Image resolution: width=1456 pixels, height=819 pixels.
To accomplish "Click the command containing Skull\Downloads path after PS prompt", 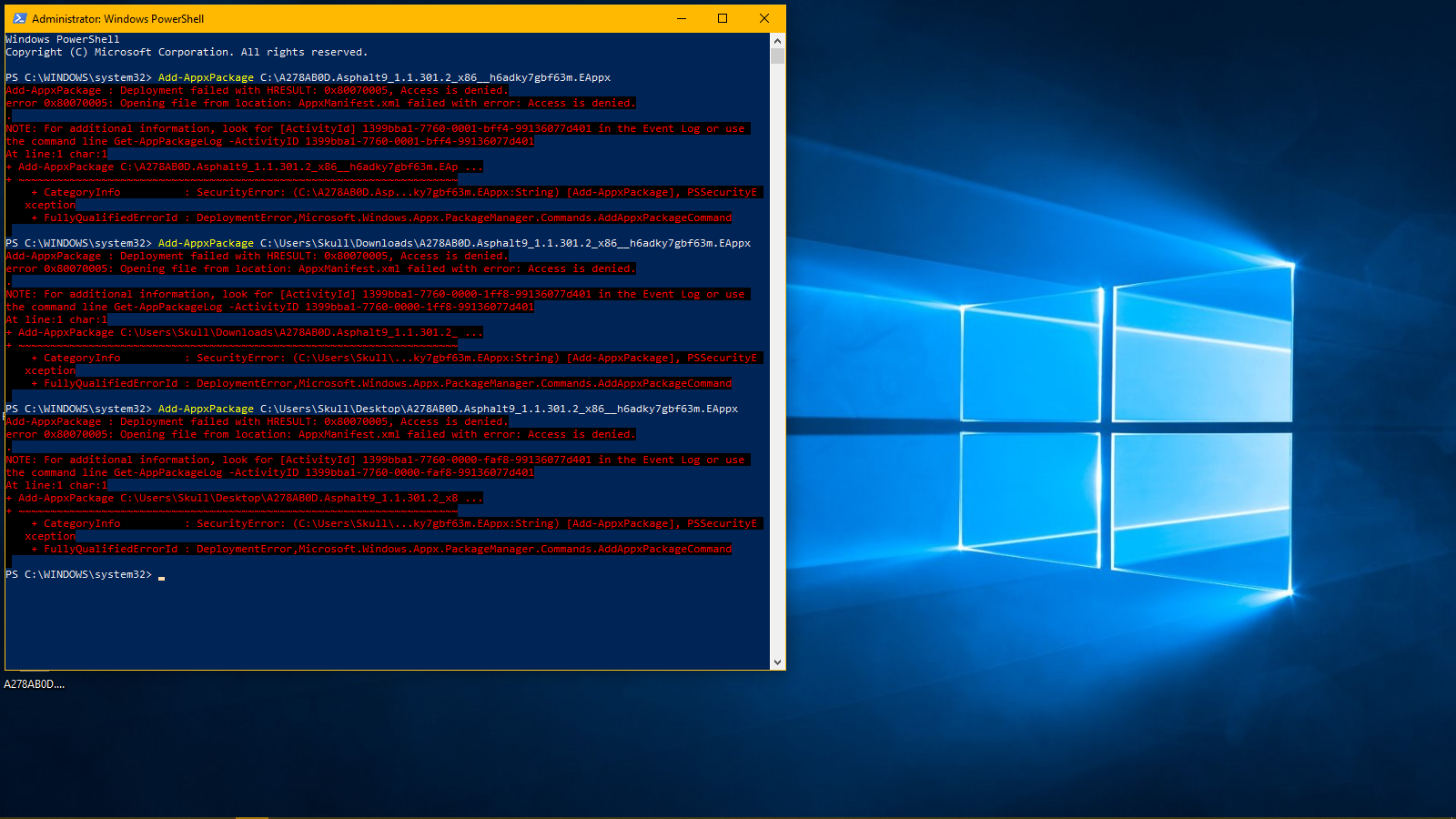I will 454,243.
